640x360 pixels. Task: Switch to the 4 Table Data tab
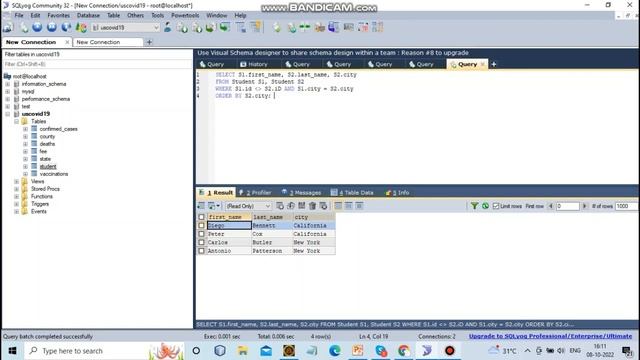coord(352,193)
